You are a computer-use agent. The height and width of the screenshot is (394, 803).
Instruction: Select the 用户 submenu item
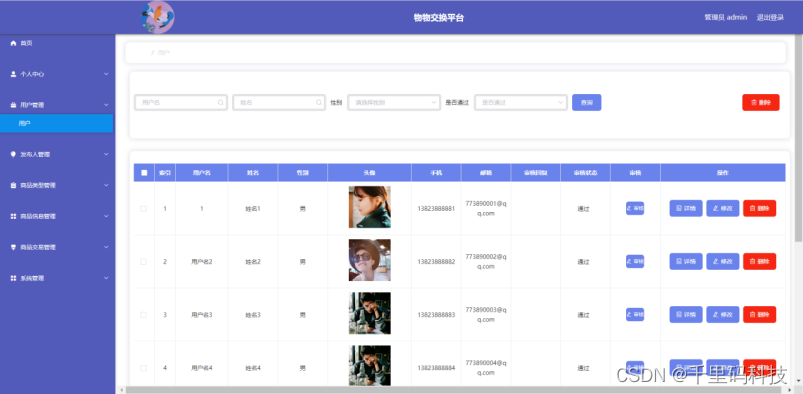coord(56,123)
